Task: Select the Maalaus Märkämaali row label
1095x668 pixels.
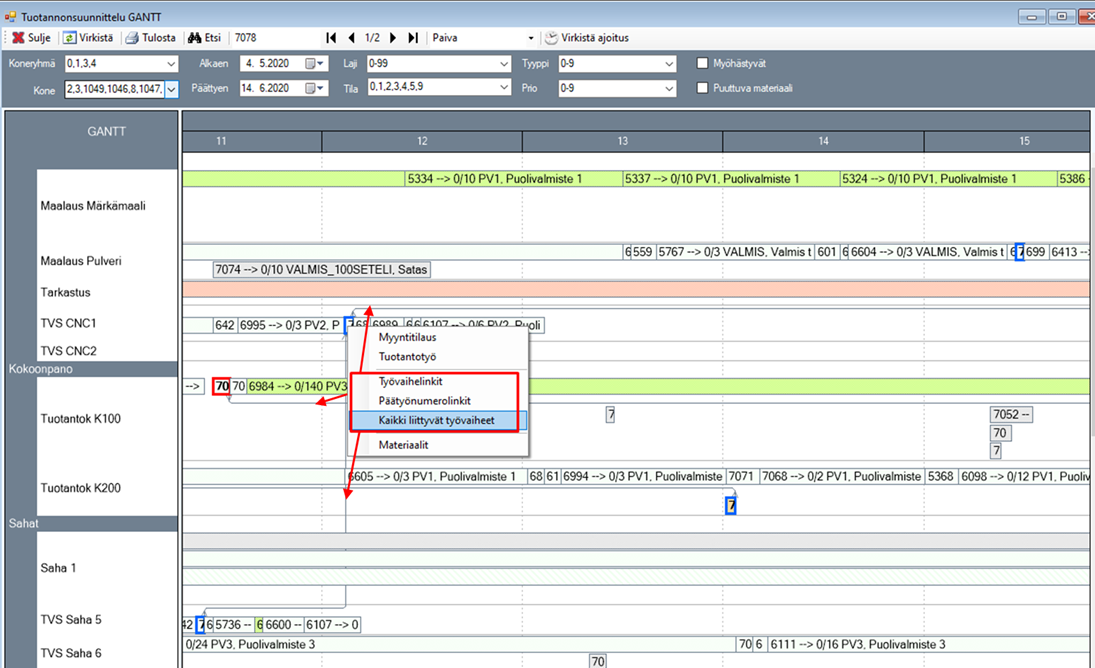Action: point(93,206)
